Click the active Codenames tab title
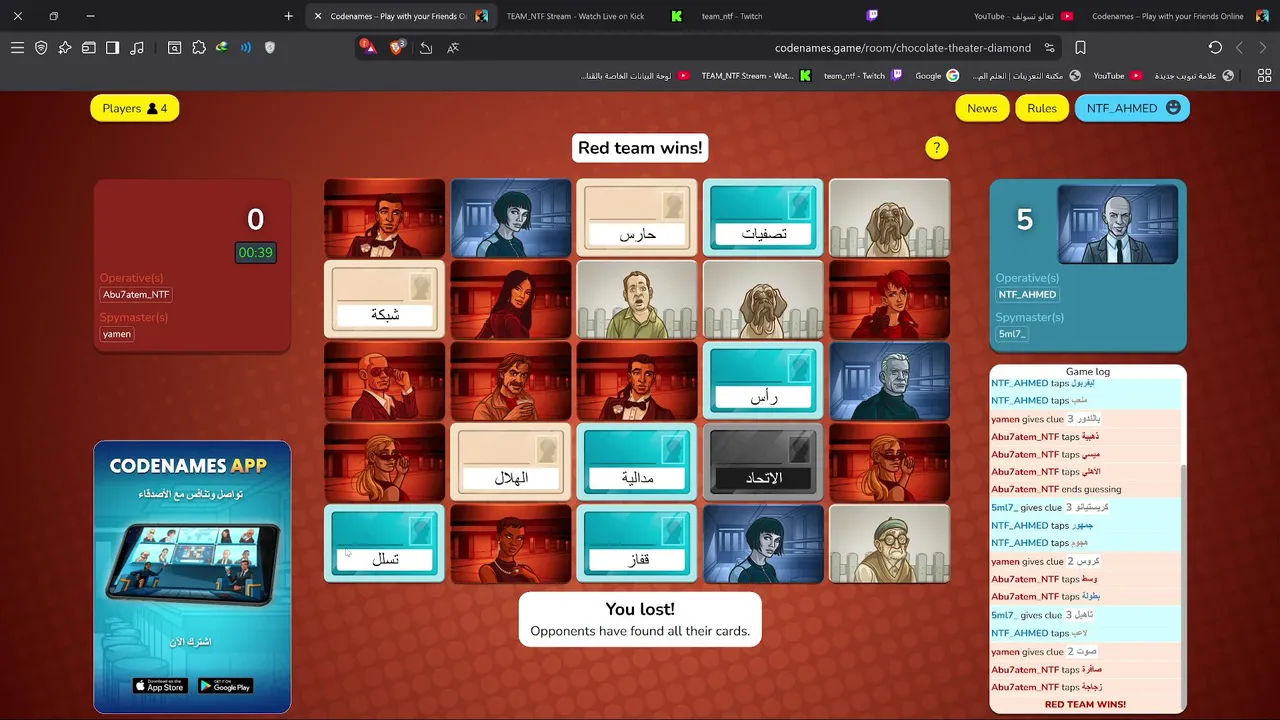Image resolution: width=1280 pixels, height=720 pixels. (x=398, y=16)
